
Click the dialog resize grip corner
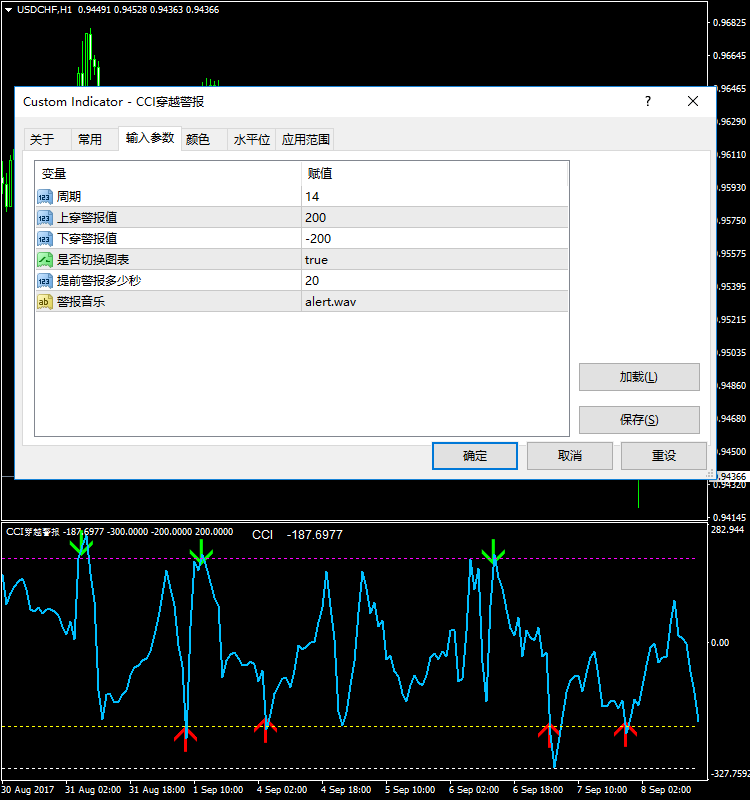(x=710, y=474)
